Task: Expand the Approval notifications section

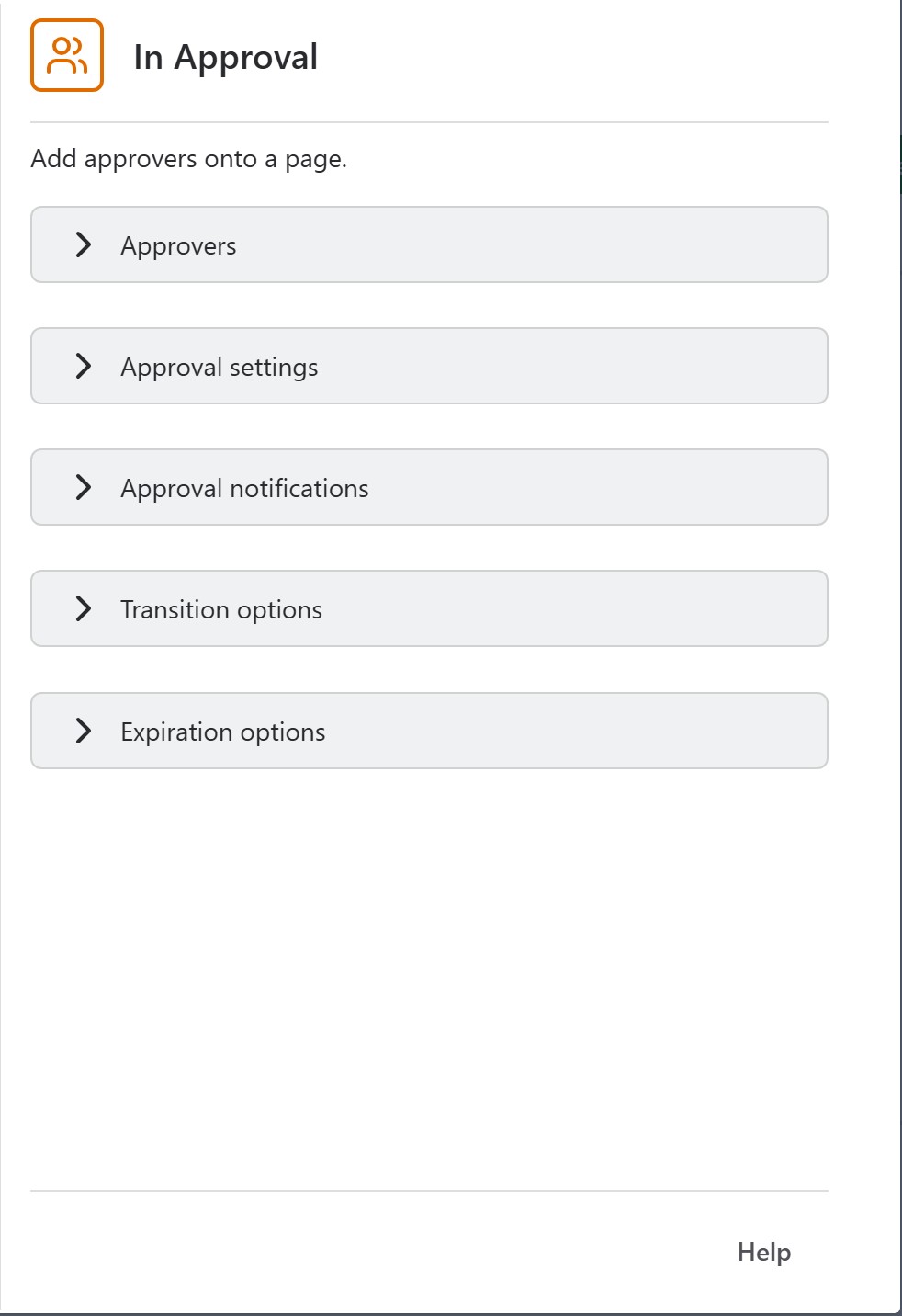Action: 429,487
